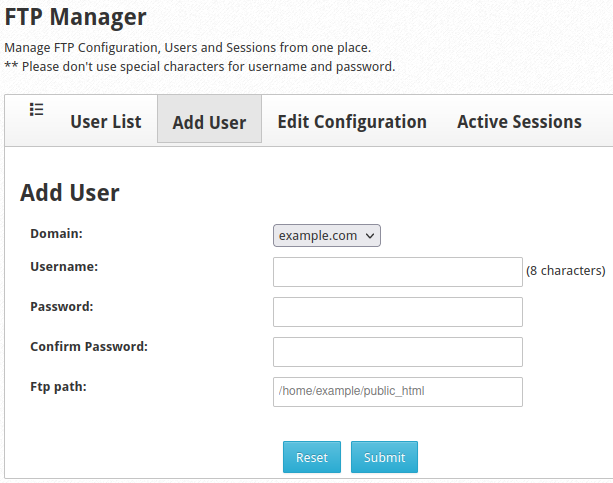Image resolution: width=613 pixels, height=483 pixels.
Task: Click the Confirm Password text box
Action: pyautogui.click(x=397, y=352)
